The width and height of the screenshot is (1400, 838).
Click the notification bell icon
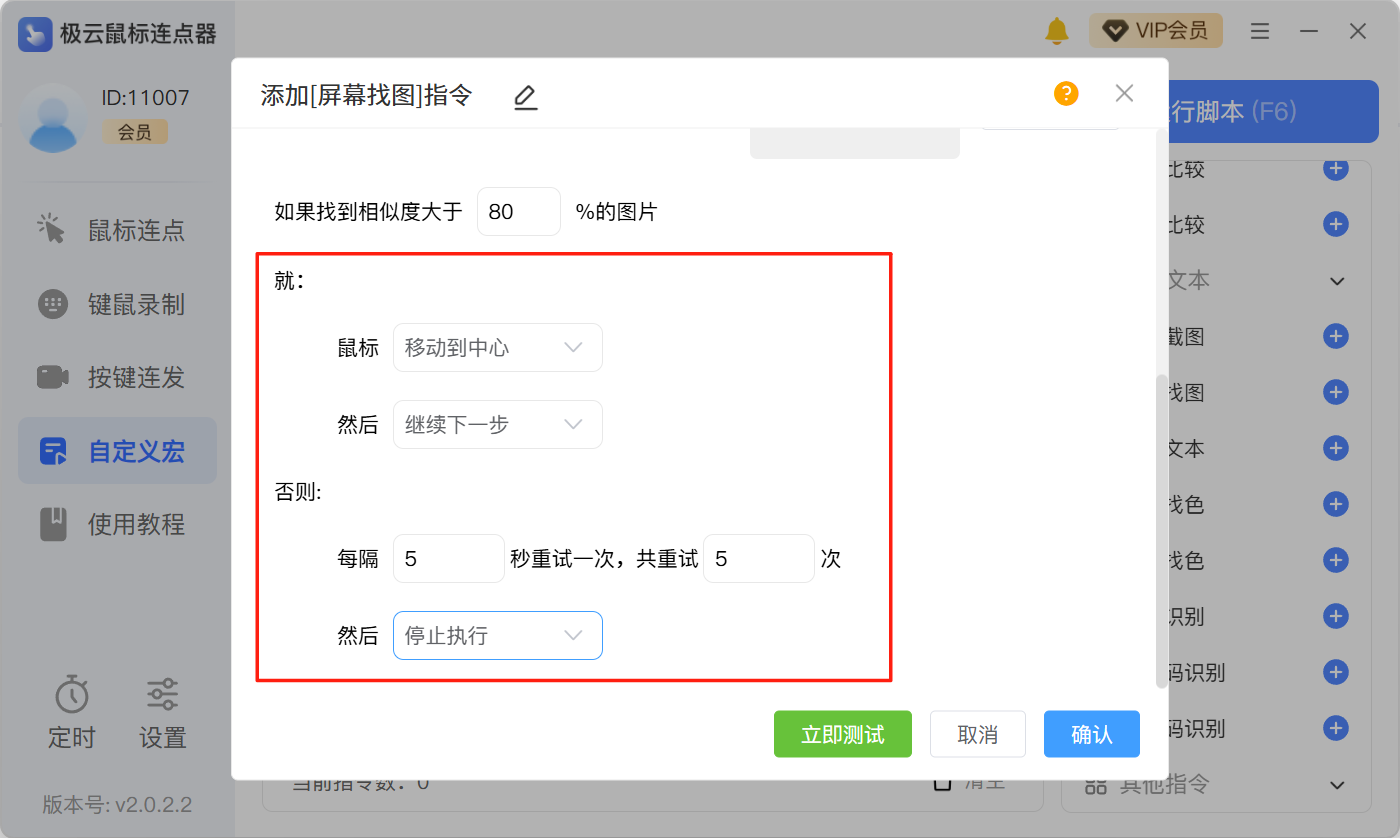pyautogui.click(x=1056, y=31)
